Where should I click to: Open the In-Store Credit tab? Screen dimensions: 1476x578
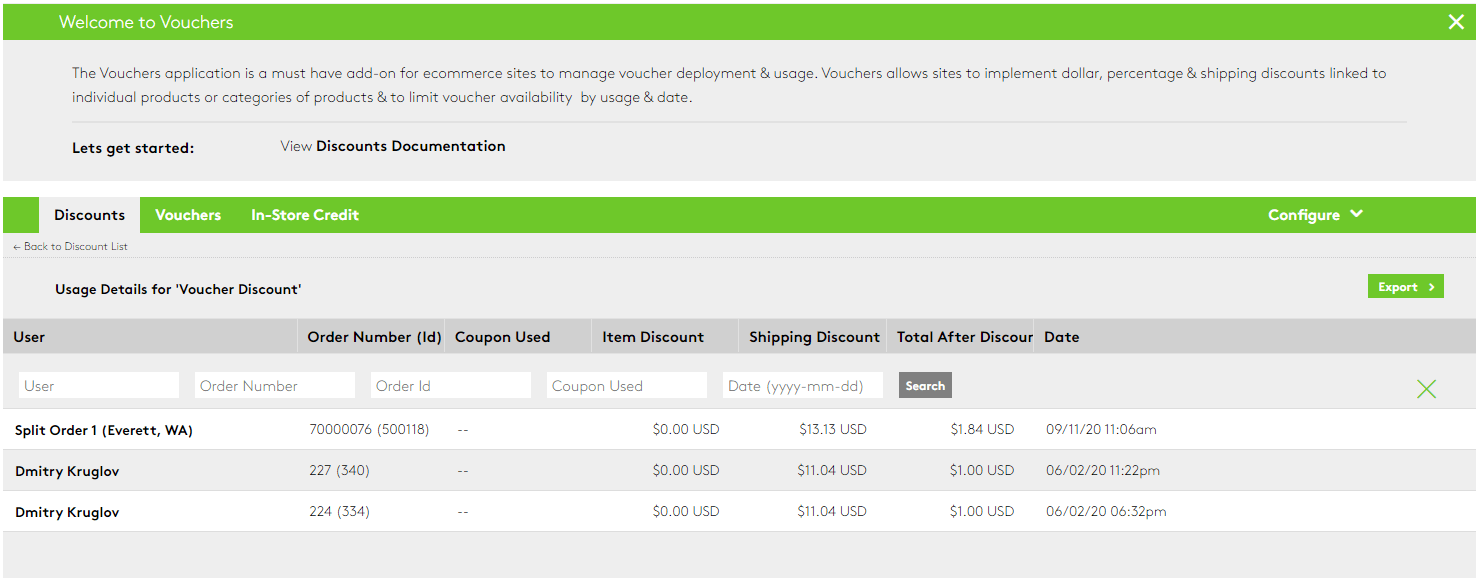click(x=304, y=214)
